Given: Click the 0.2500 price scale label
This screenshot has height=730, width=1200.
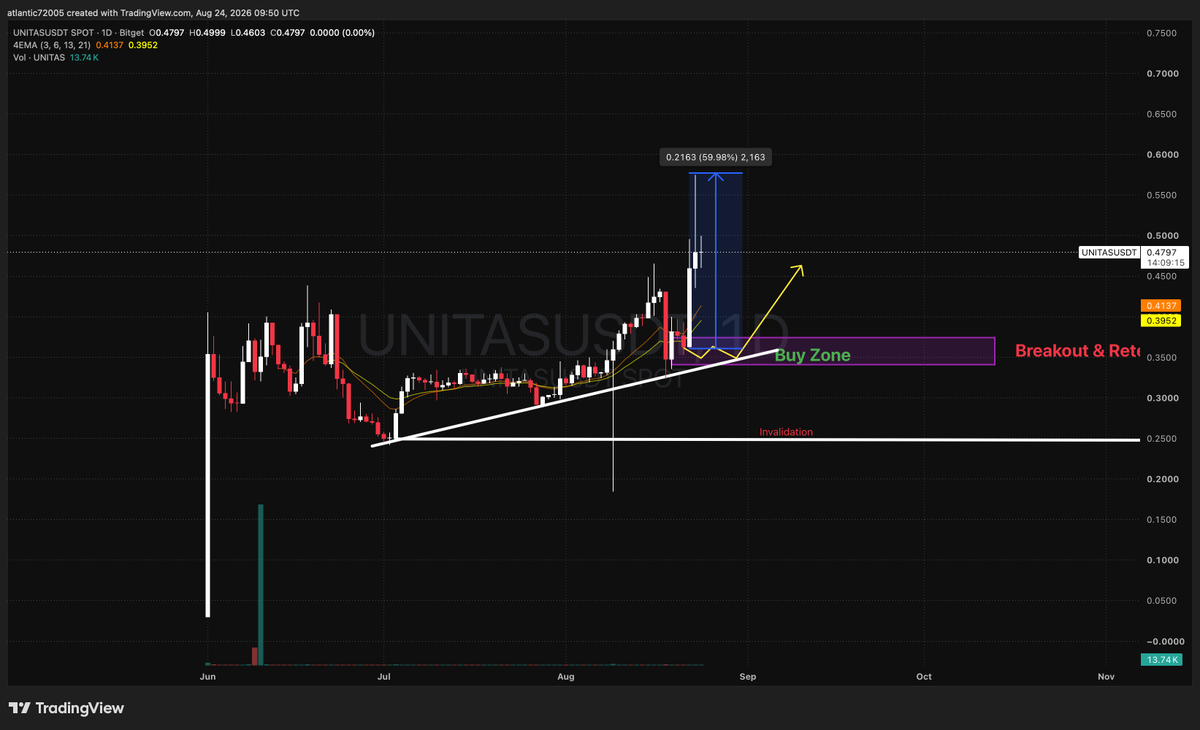Looking at the screenshot, I should point(1162,439).
